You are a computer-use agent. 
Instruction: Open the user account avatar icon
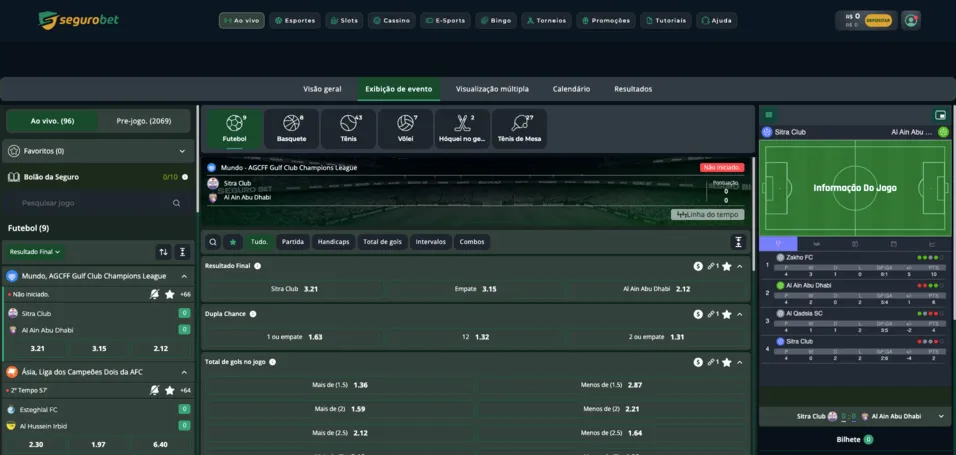click(x=911, y=20)
